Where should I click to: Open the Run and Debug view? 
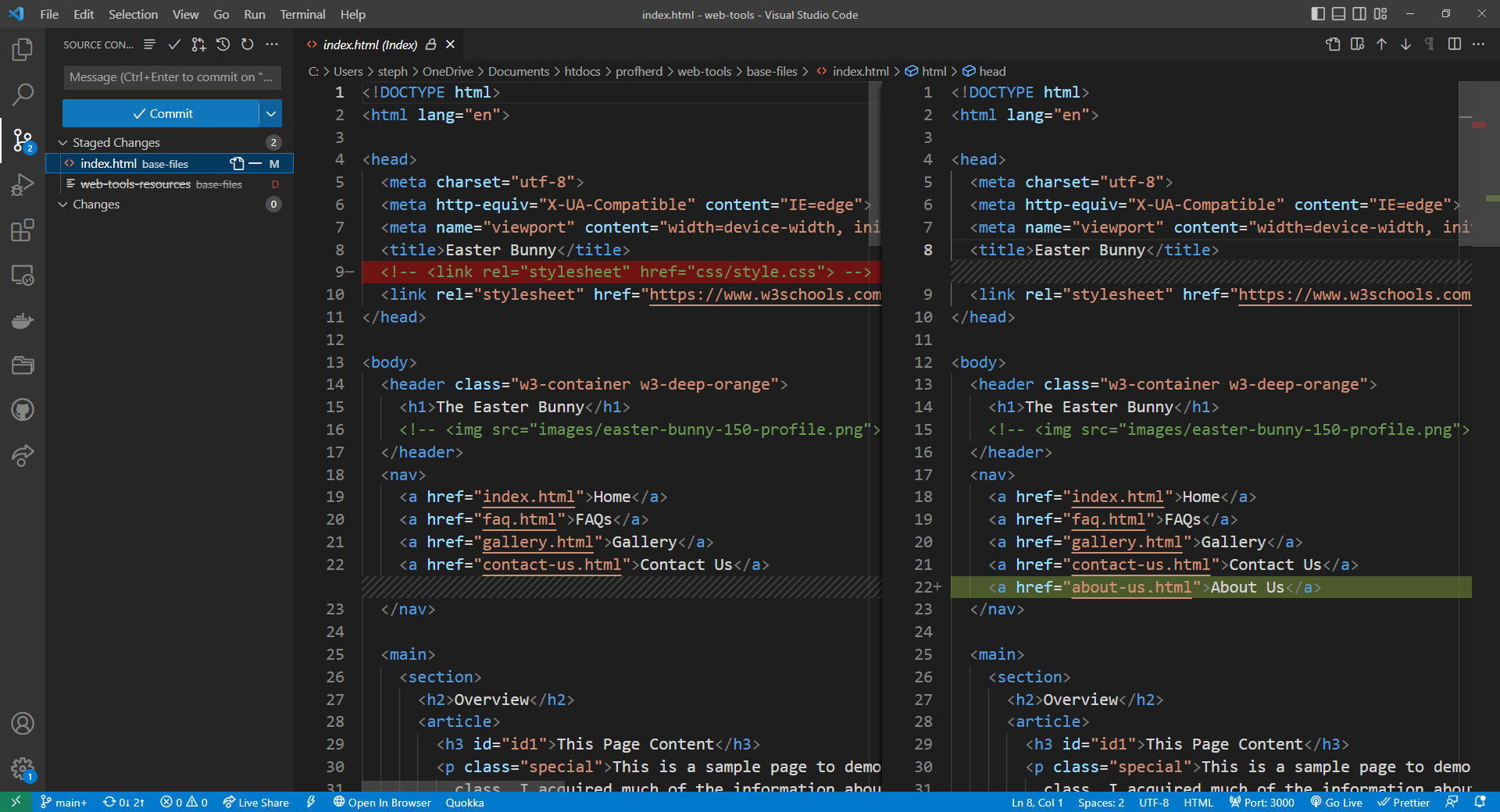pos(23,185)
